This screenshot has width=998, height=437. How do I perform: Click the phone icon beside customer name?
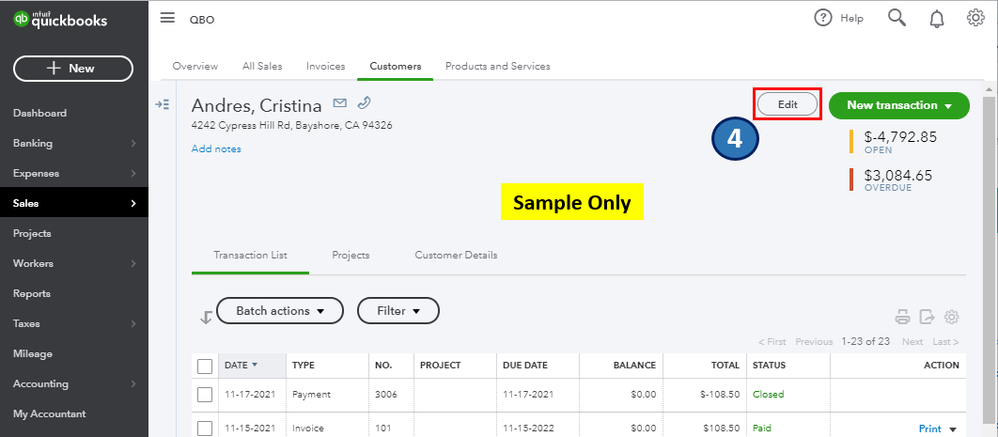point(364,102)
